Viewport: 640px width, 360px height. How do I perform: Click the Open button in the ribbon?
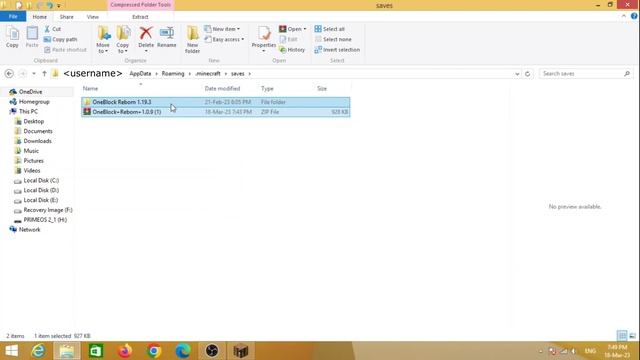tap(292, 29)
